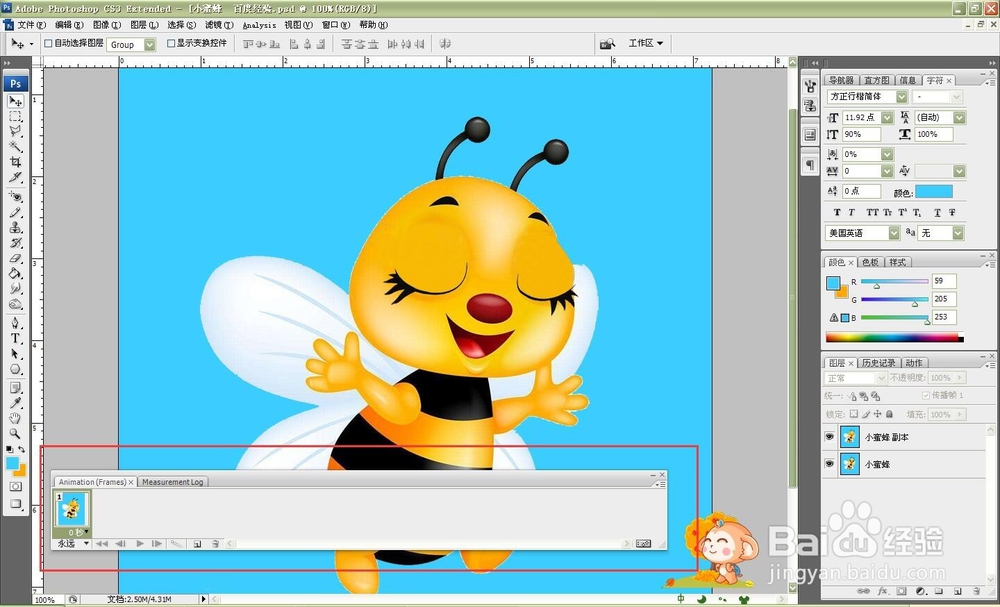Select the Hand tool
The width and height of the screenshot is (1000, 607).
pyautogui.click(x=15, y=418)
